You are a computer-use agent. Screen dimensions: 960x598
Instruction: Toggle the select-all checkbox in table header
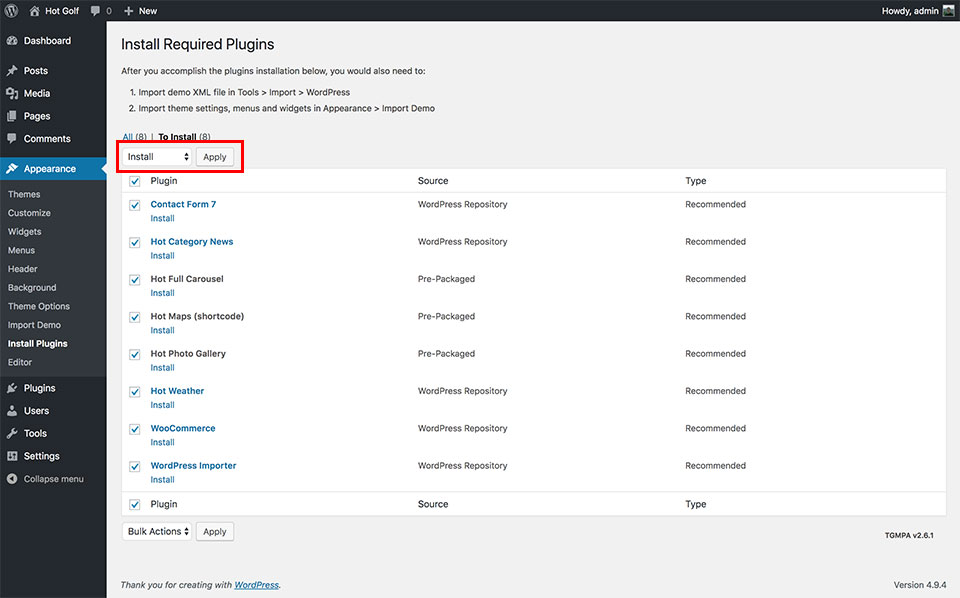tap(135, 181)
